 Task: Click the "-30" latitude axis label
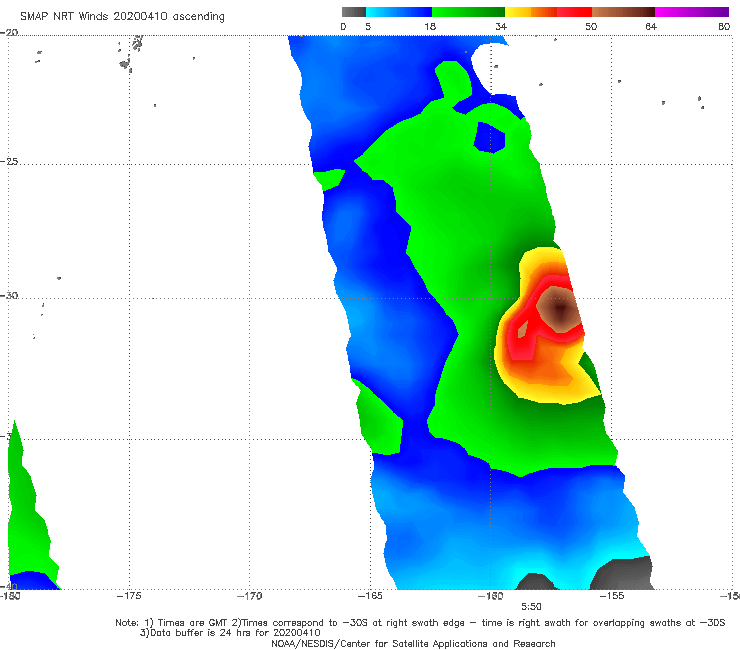[9, 295]
